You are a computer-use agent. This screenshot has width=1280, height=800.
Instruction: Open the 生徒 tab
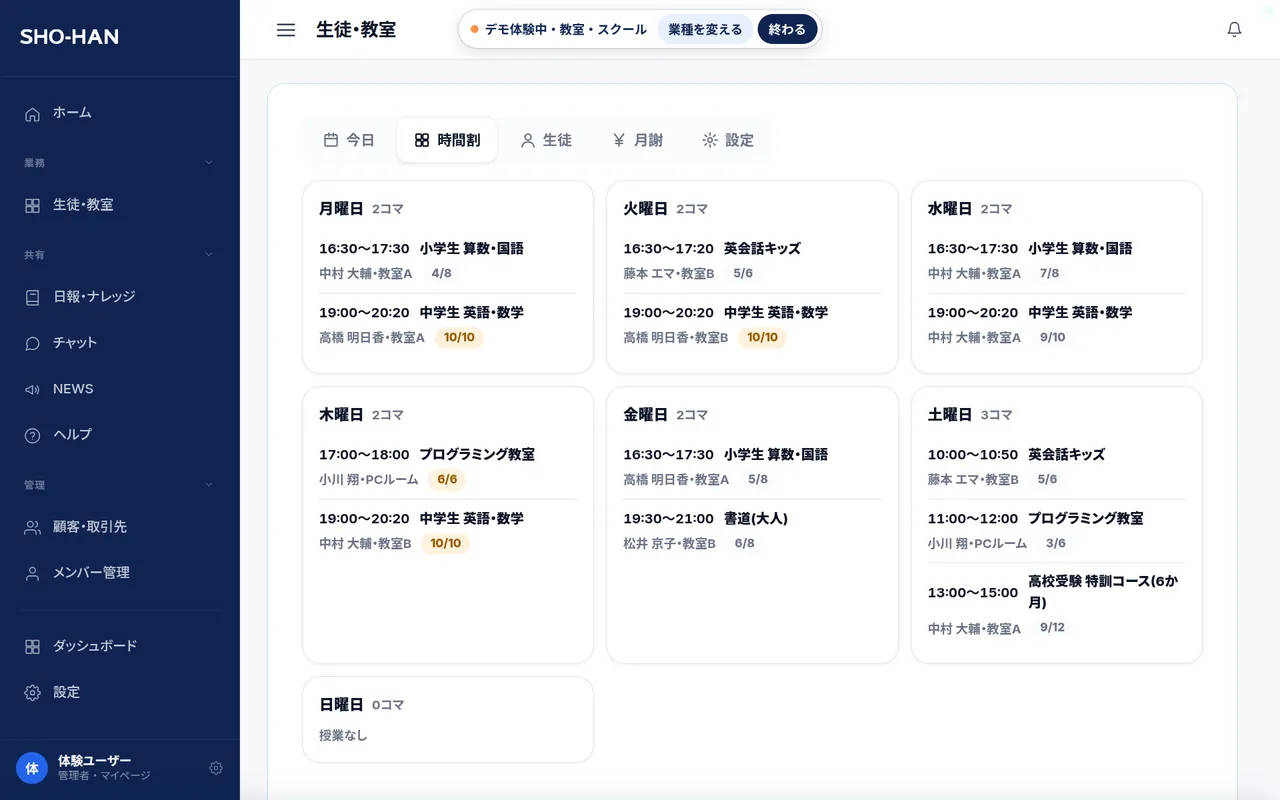click(546, 140)
